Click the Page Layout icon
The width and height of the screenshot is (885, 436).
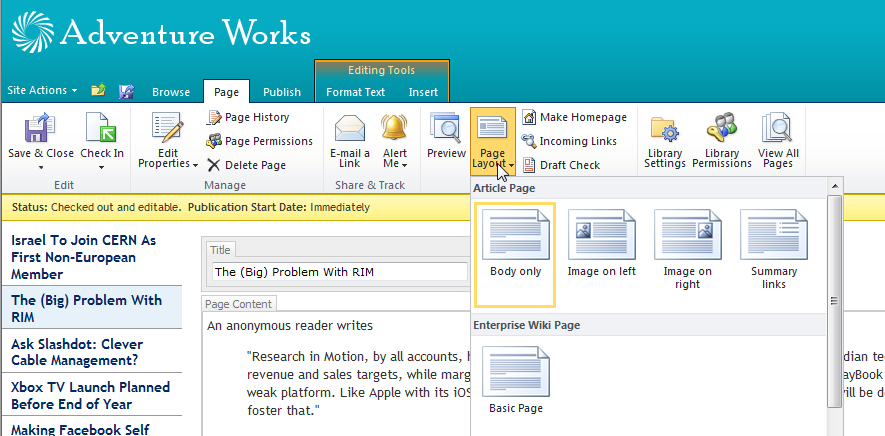492,128
